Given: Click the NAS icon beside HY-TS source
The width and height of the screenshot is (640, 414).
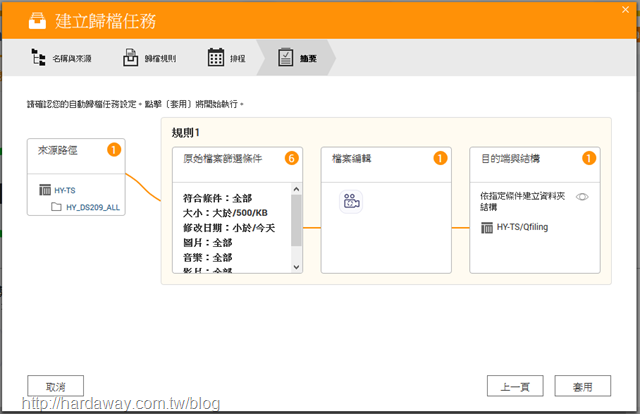Looking at the screenshot, I should pyautogui.click(x=45, y=190).
